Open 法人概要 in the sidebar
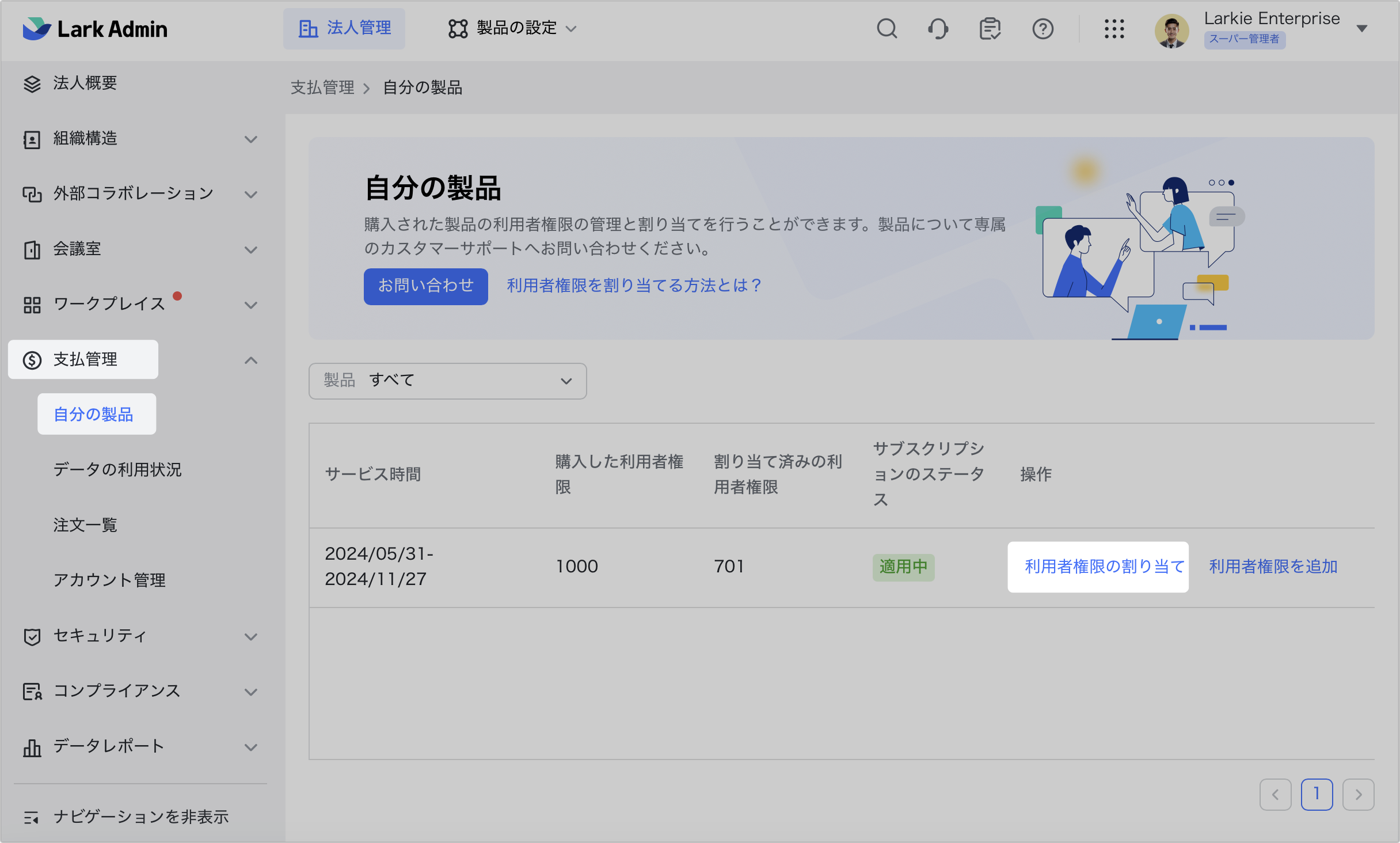Screen dimensions: 1400x843 [85, 83]
